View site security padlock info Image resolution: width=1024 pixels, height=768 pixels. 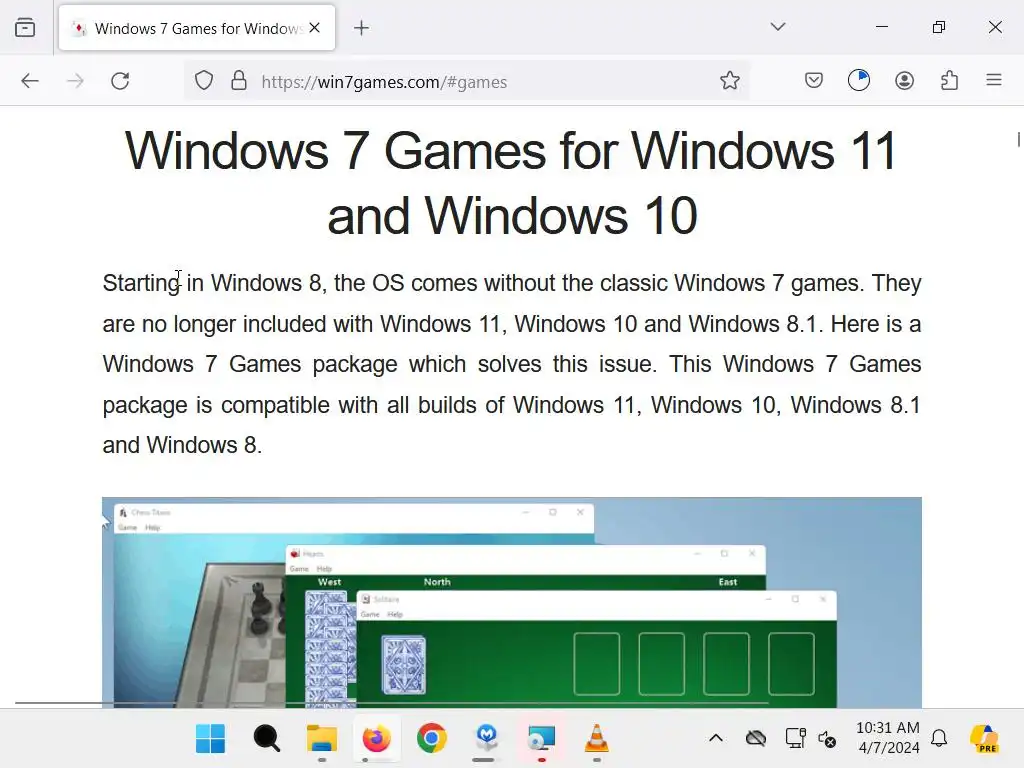[x=239, y=81]
